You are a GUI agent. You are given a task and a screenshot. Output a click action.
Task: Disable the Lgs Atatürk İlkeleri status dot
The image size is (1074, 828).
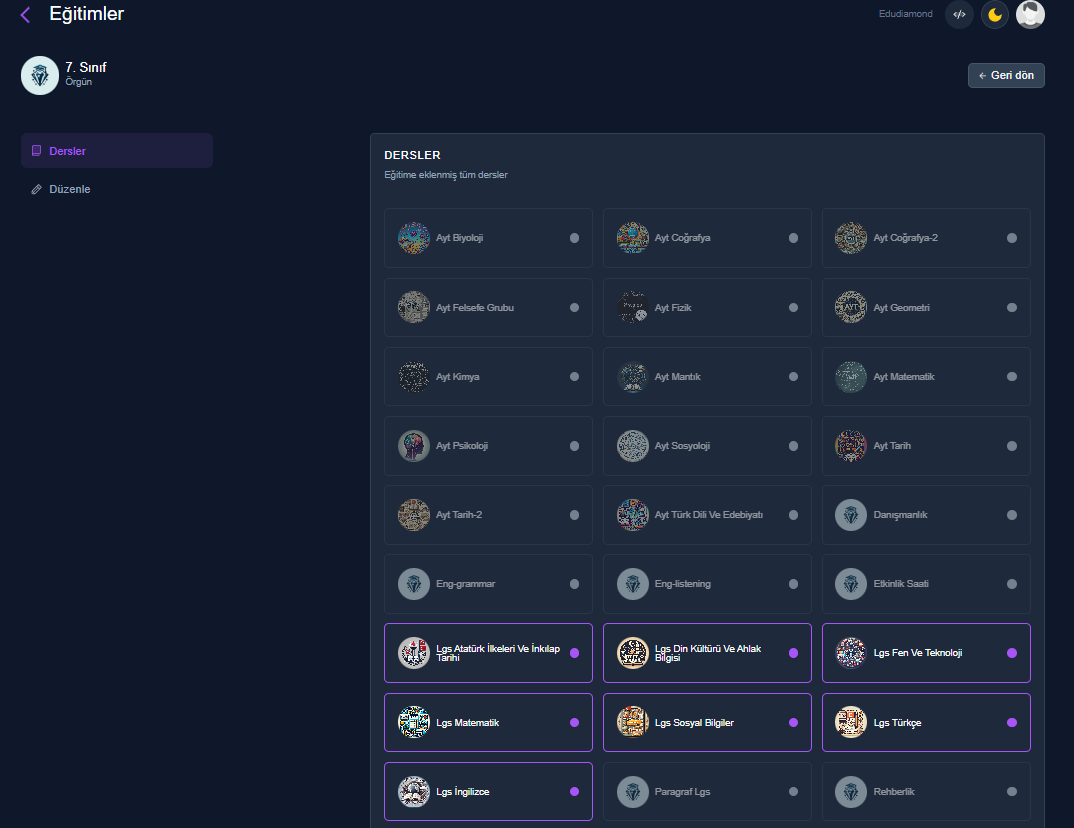574,653
